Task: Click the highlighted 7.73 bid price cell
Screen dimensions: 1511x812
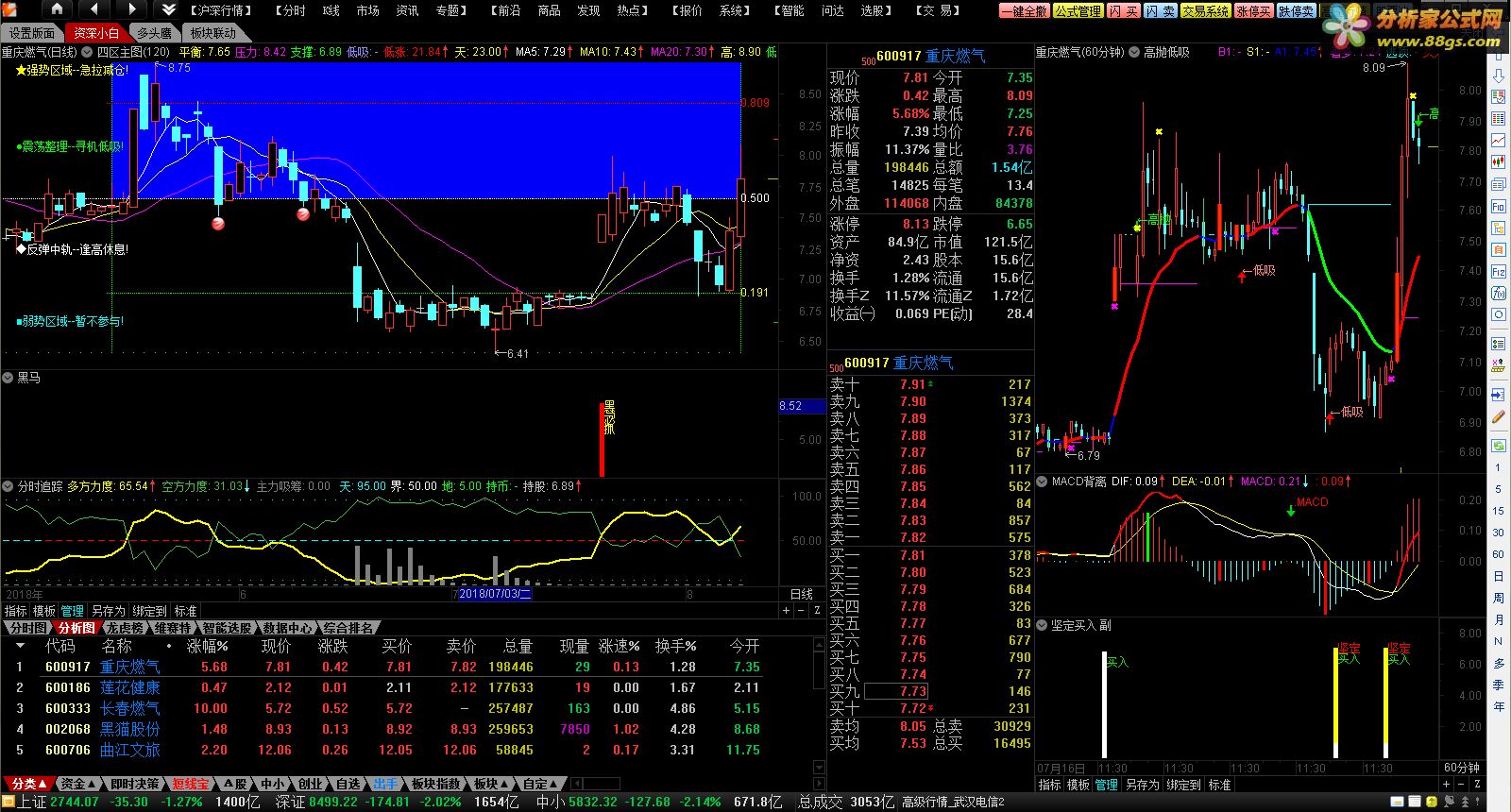Action: (x=897, y=691)
